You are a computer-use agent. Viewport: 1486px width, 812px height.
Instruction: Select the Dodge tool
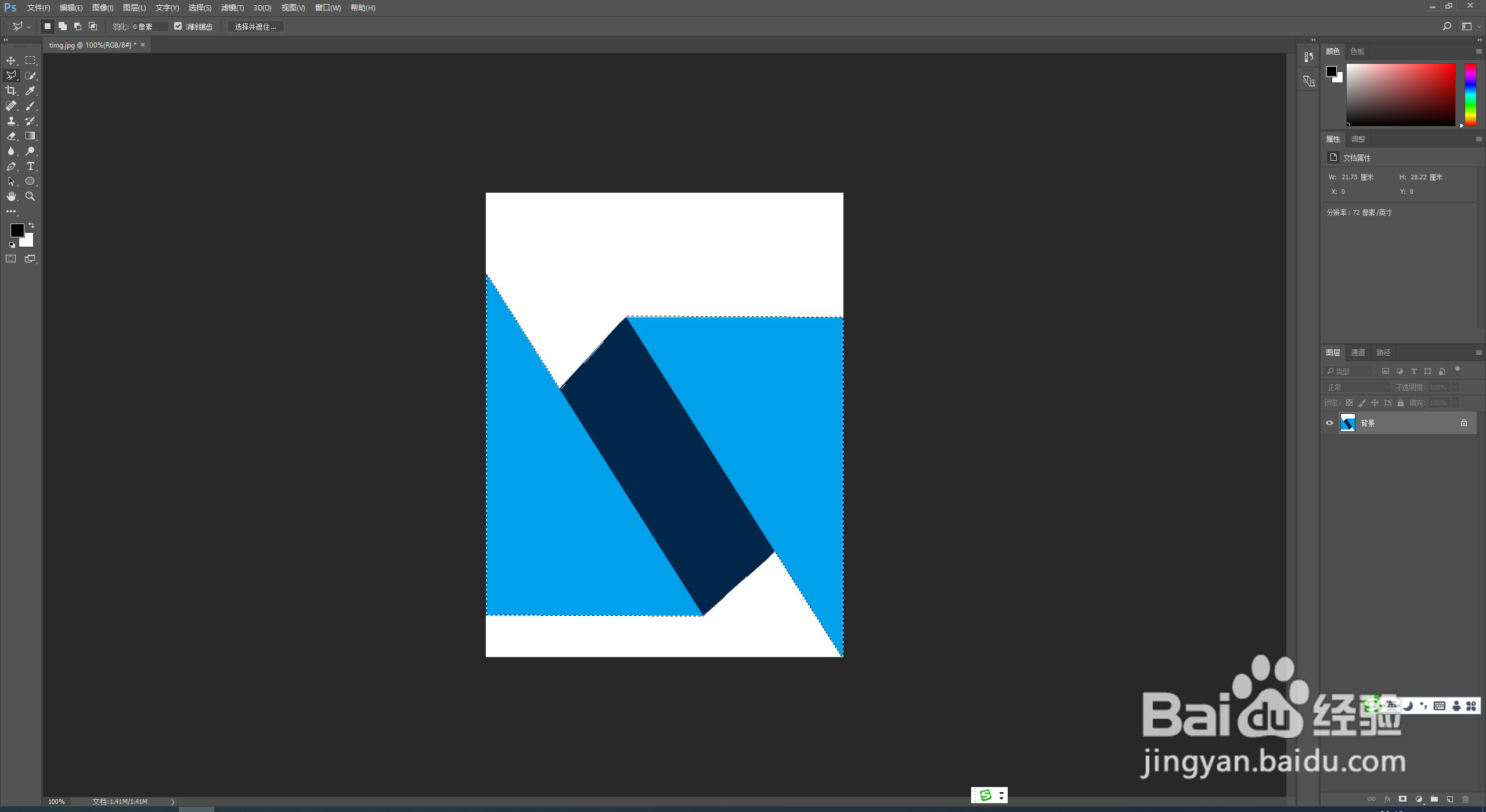[x=30, y=151]
